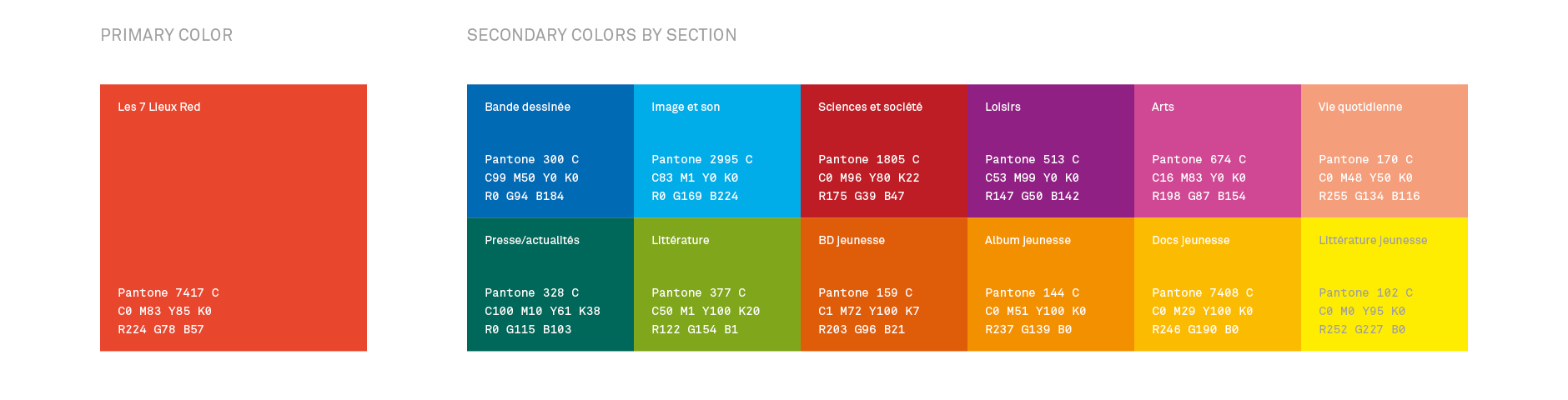The width and height of the screenshot is (1568, 400).
Task: Click the Pantone 2995 C text
Action: click(702, 159)
